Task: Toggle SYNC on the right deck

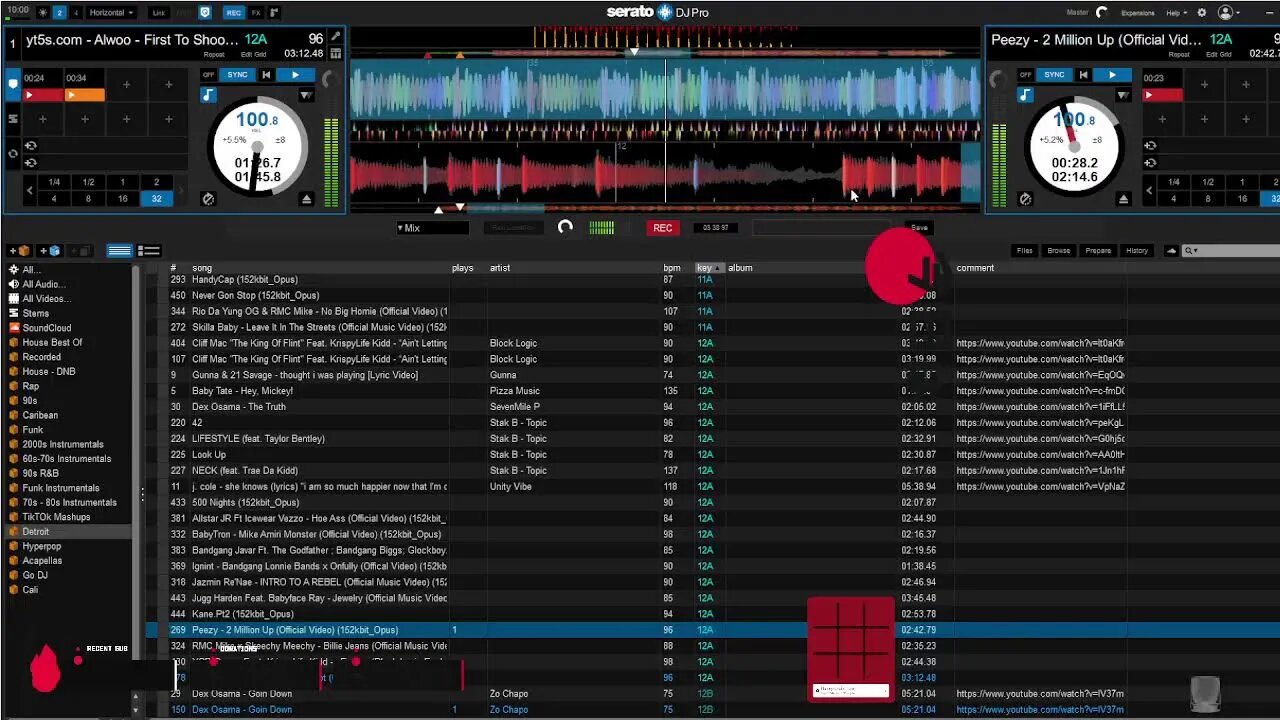Action: pos(1054,75)
